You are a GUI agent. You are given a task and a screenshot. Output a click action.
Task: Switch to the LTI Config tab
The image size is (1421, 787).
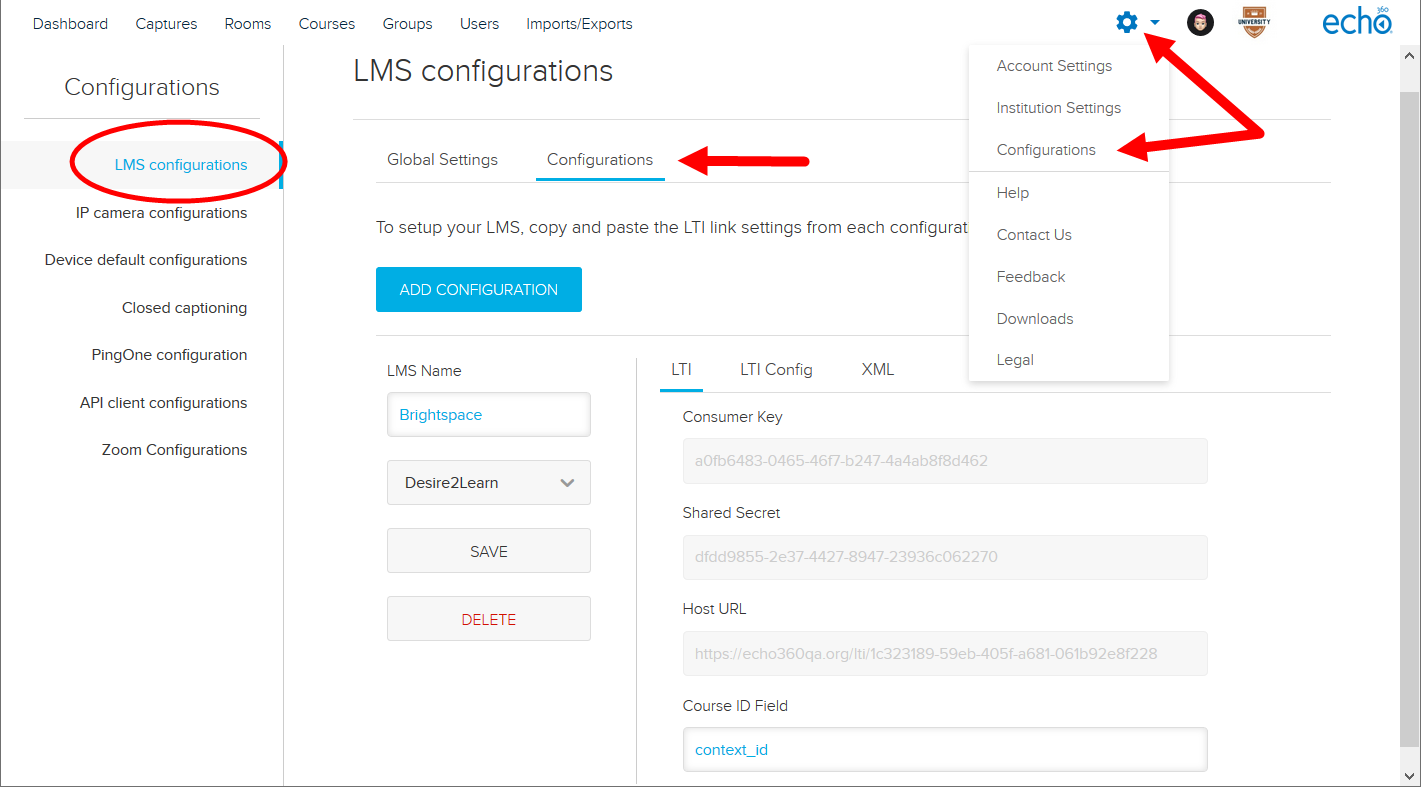tap(776, 370)
